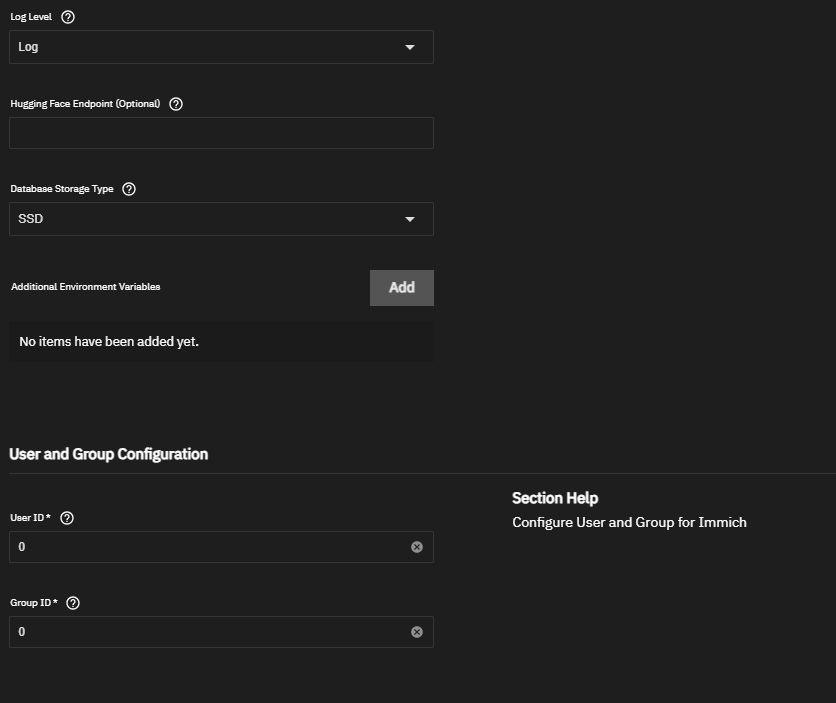Click the Log Level help icon
Image resolution: width=836 pixels, height=703 pixels.
click(68, 18)
